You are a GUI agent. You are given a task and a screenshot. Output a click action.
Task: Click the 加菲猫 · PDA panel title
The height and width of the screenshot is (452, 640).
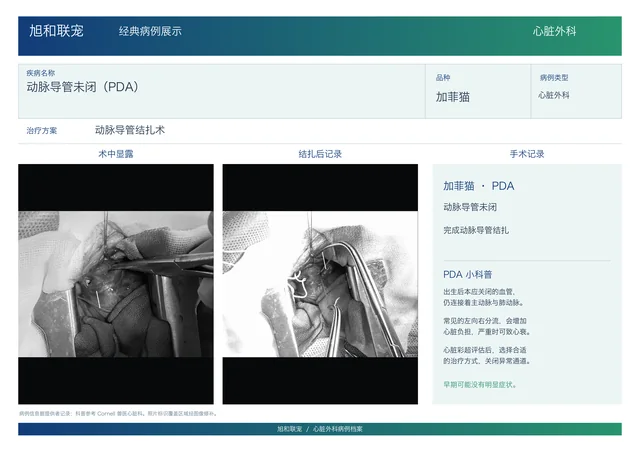(478, 186)
